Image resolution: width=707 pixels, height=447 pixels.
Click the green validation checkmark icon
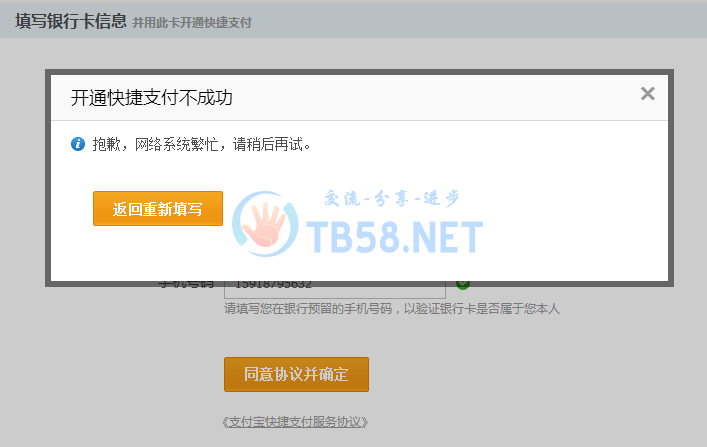[463, 286]
